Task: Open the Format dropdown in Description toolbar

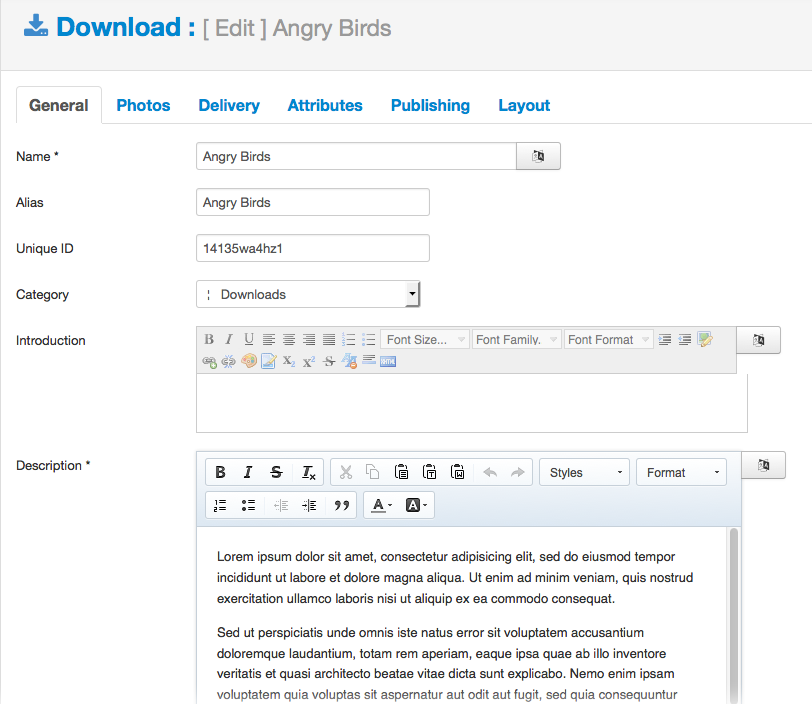Action: 682,472
